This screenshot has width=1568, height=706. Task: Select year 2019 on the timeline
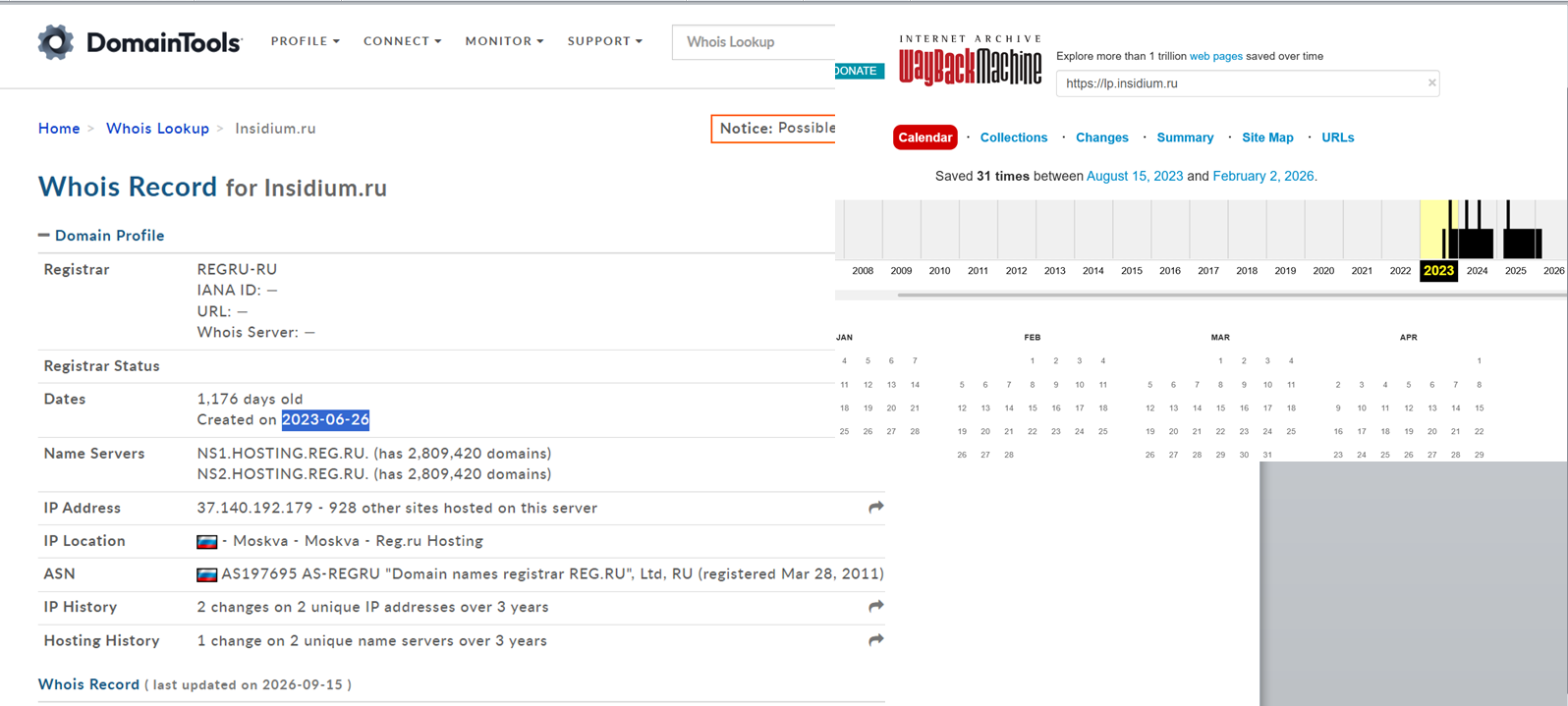tap(1285, 271)
